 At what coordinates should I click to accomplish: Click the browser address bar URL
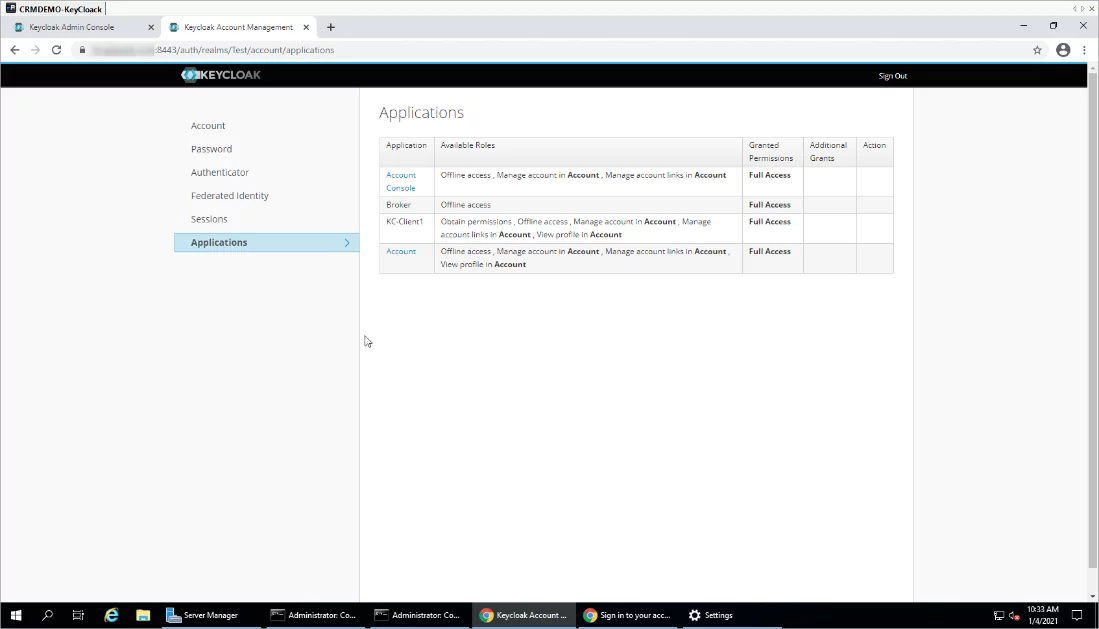pyautogui.click(x=244, y=50)
